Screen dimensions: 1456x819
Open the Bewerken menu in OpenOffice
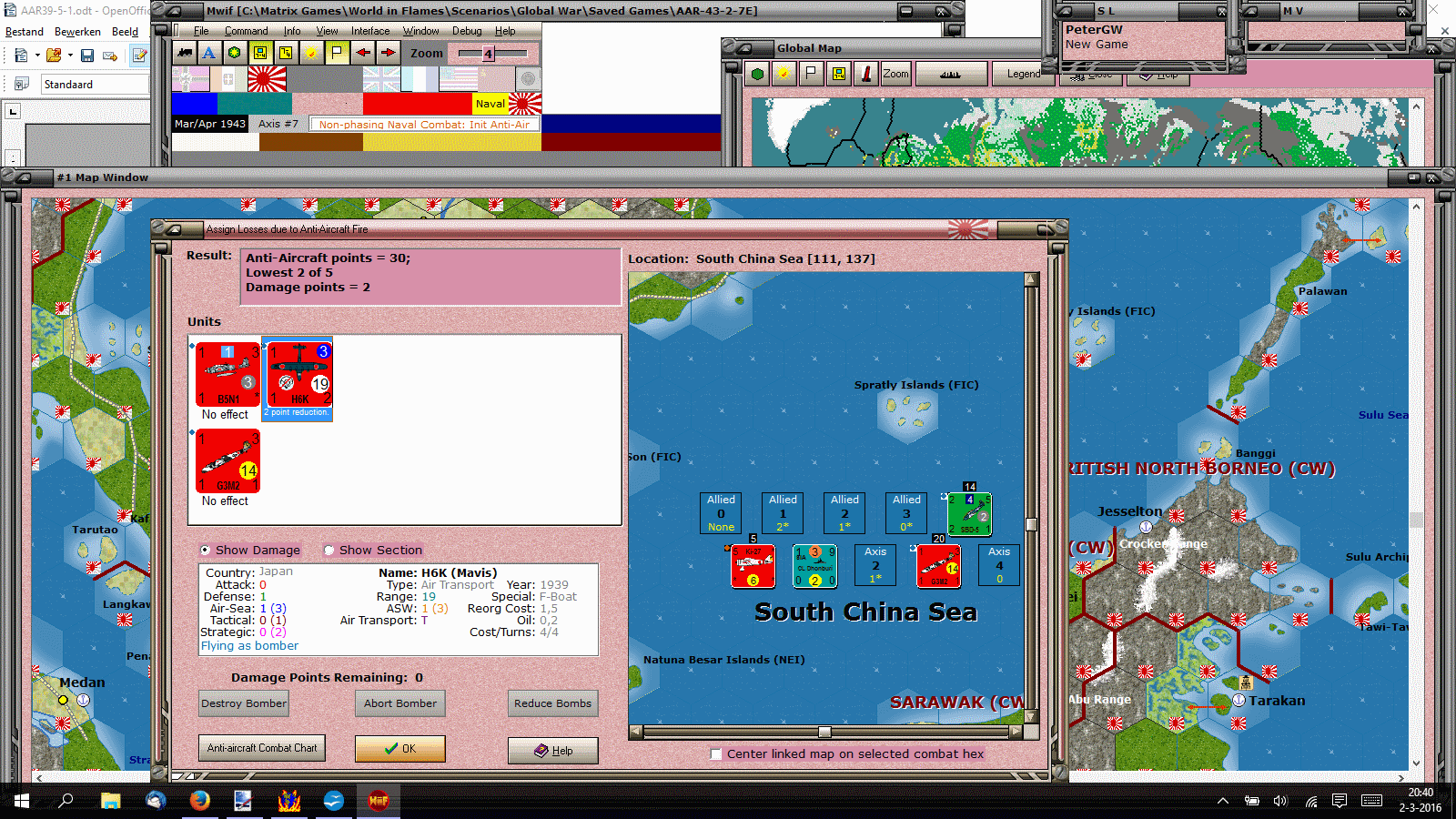coord(77,31)
